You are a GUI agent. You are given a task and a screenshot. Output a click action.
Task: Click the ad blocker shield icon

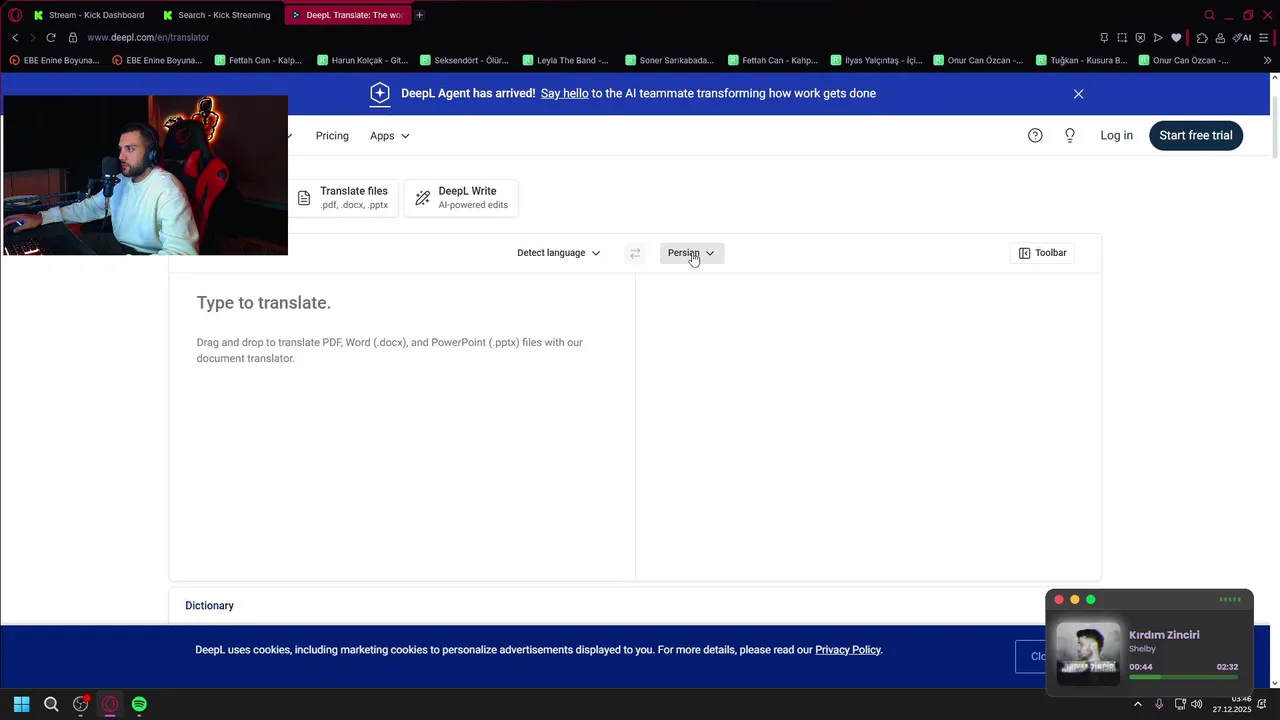pos(1140,38)
